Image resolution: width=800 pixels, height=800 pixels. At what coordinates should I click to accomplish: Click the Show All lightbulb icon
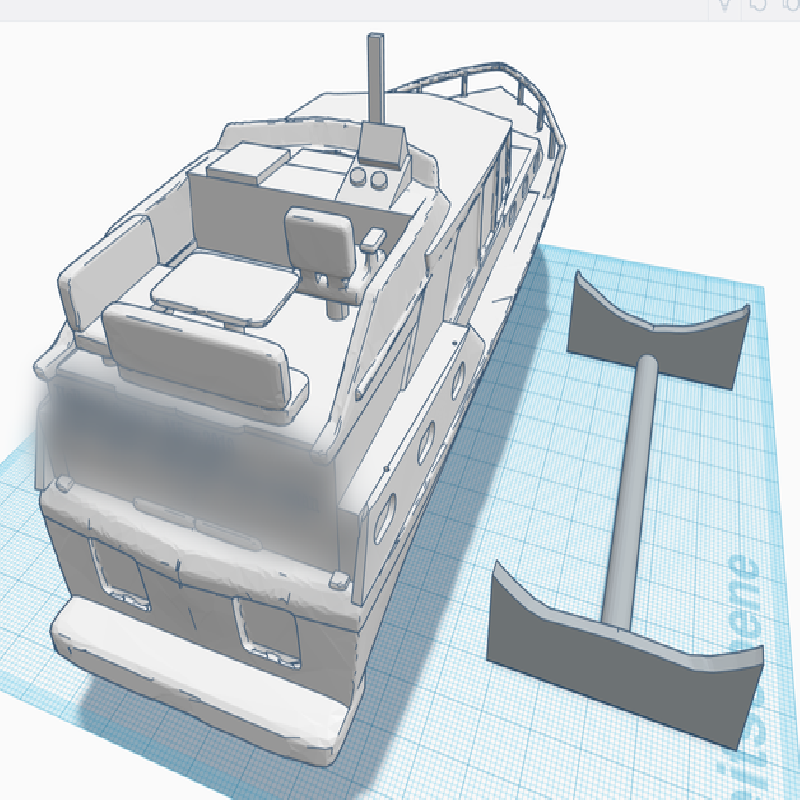(724, 5)
